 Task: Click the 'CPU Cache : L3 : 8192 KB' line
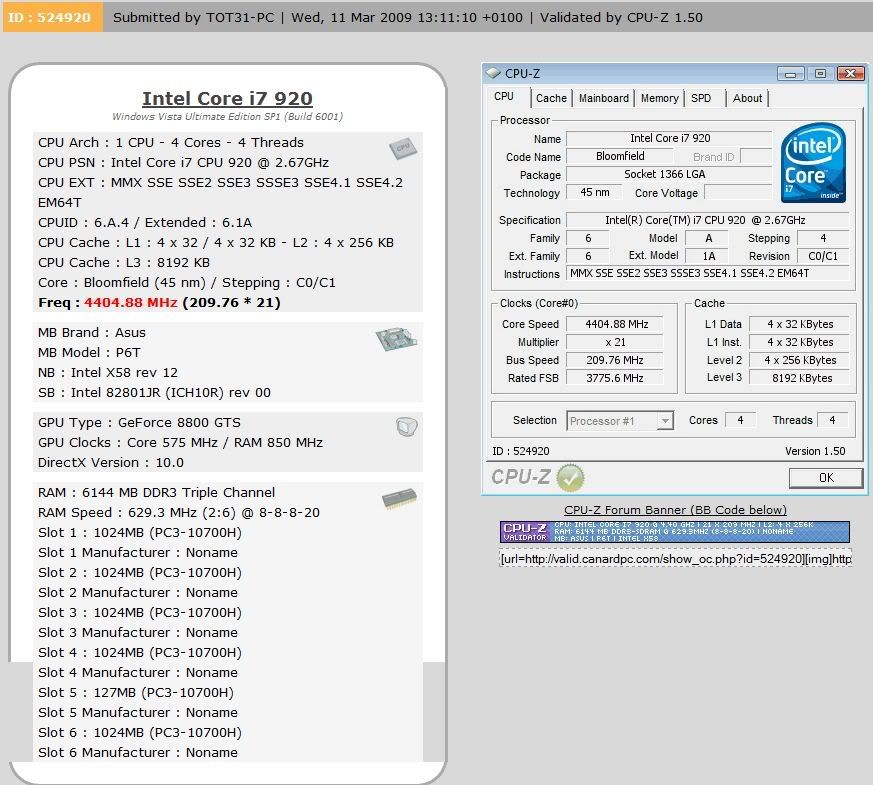pyautogui.click(x=124, y=262)
